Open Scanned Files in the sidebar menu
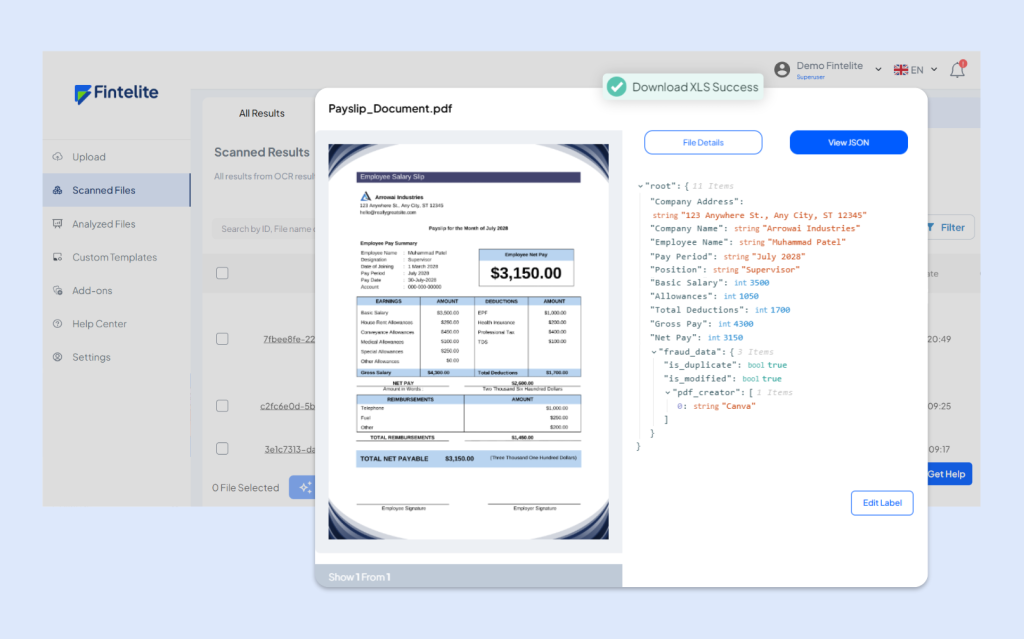 click(103, 190)
